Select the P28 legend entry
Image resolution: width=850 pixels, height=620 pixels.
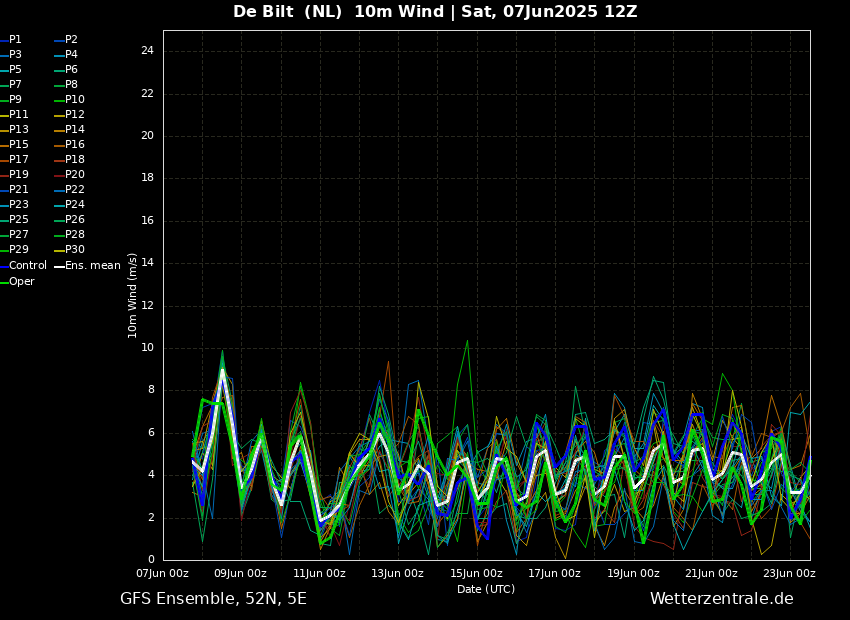click(75, 235)
